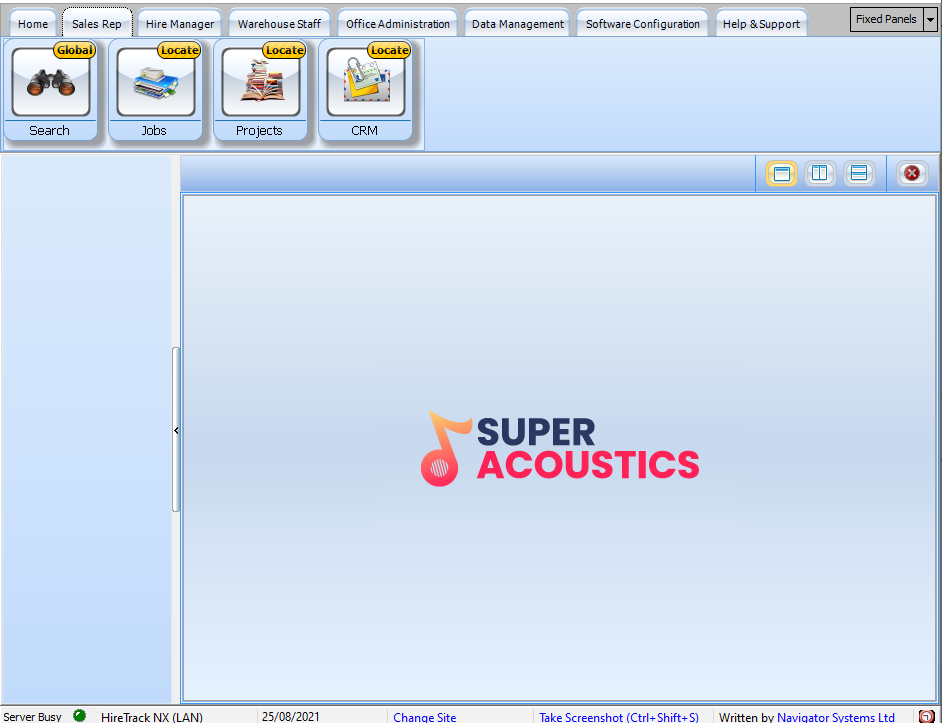Click Take Screenshot link in status bar

click(x=618, y=717)
